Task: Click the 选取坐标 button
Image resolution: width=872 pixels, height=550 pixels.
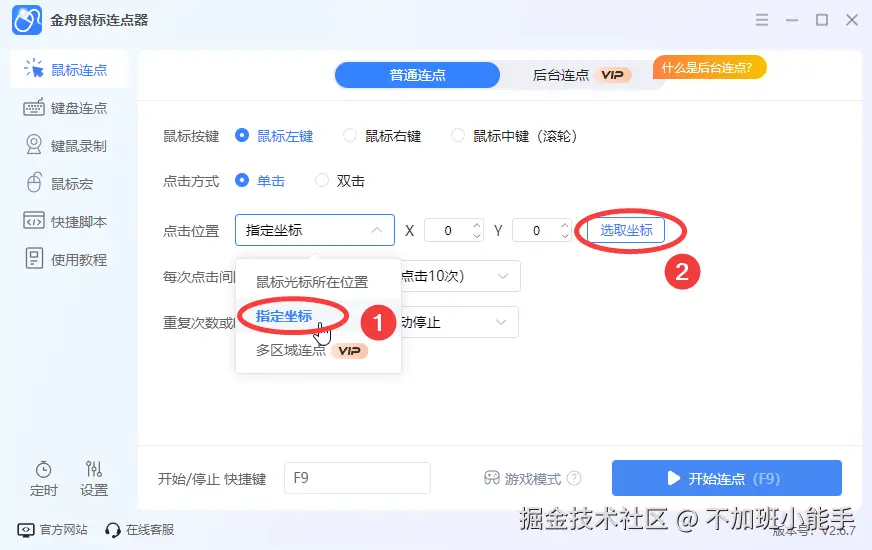Action: coord(626,230)
